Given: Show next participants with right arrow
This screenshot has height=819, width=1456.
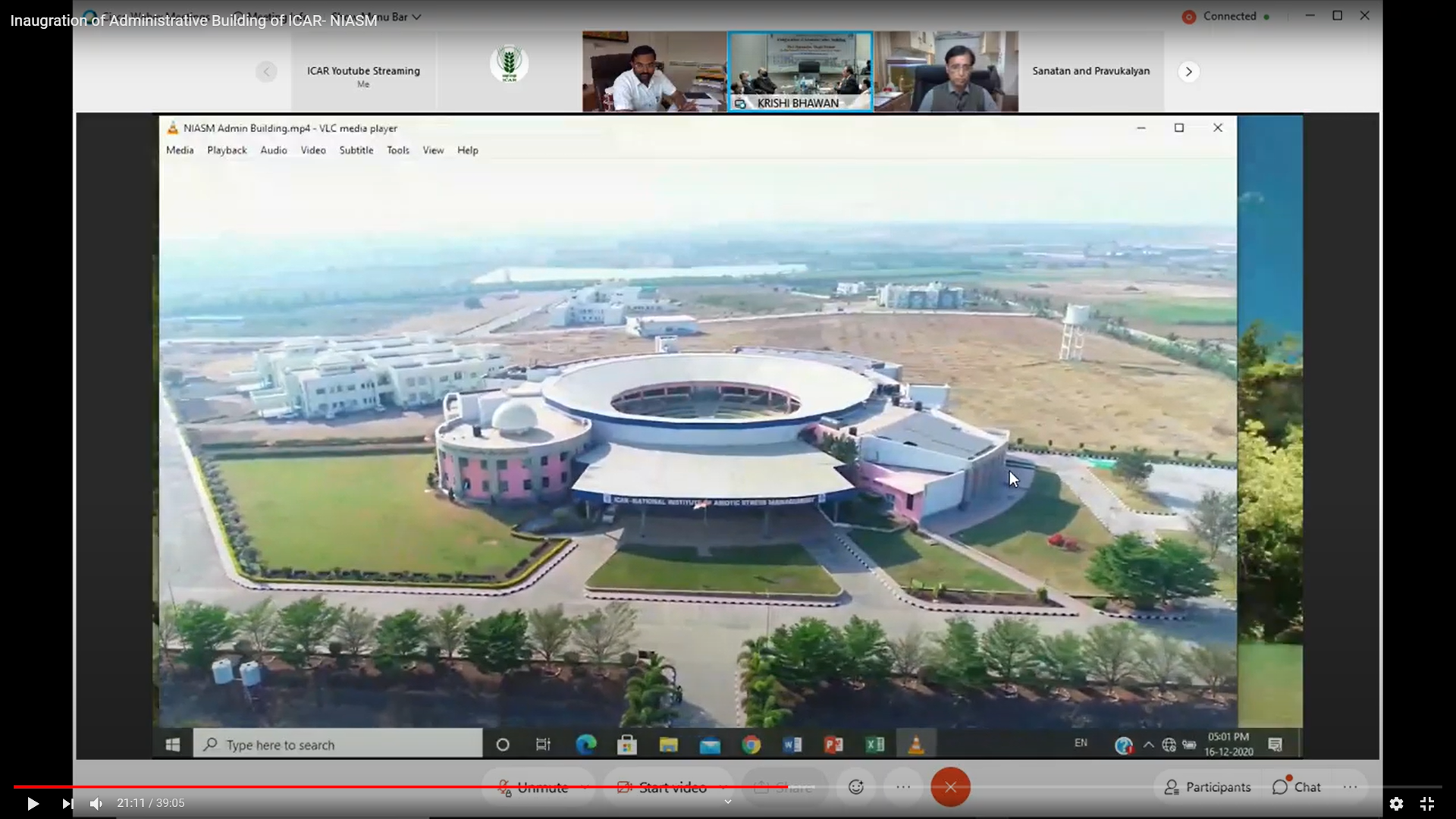Looking at the screenshot, I should pos(1188,71).
